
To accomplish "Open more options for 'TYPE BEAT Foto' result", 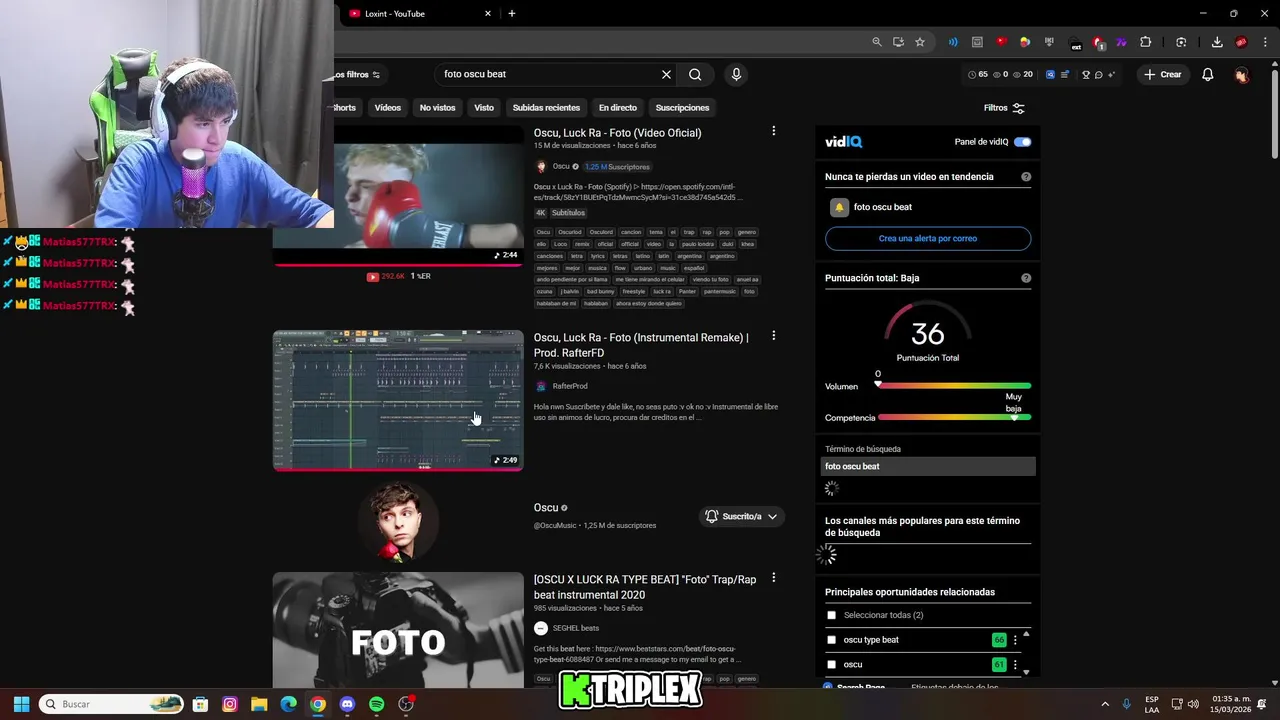I will 773,578.
